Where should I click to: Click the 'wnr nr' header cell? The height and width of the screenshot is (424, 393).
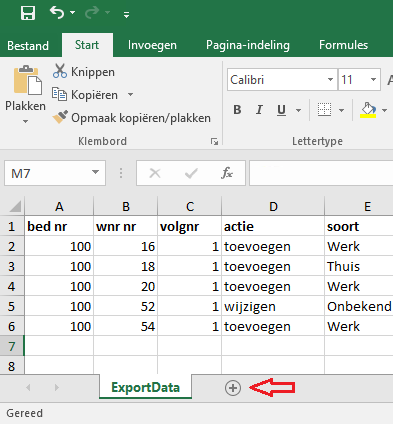(126, 226)
